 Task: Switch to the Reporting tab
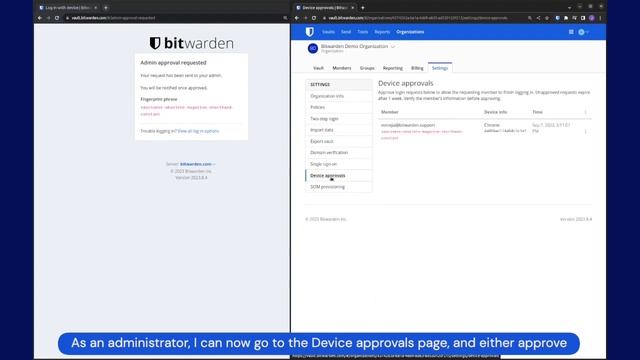click(x=393, y=68)
